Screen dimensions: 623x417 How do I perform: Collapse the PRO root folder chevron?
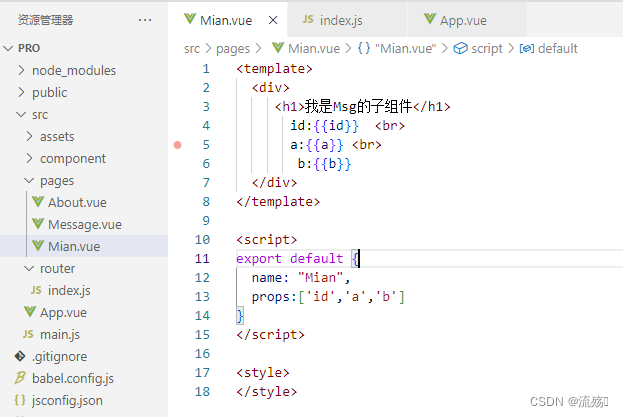8,48
